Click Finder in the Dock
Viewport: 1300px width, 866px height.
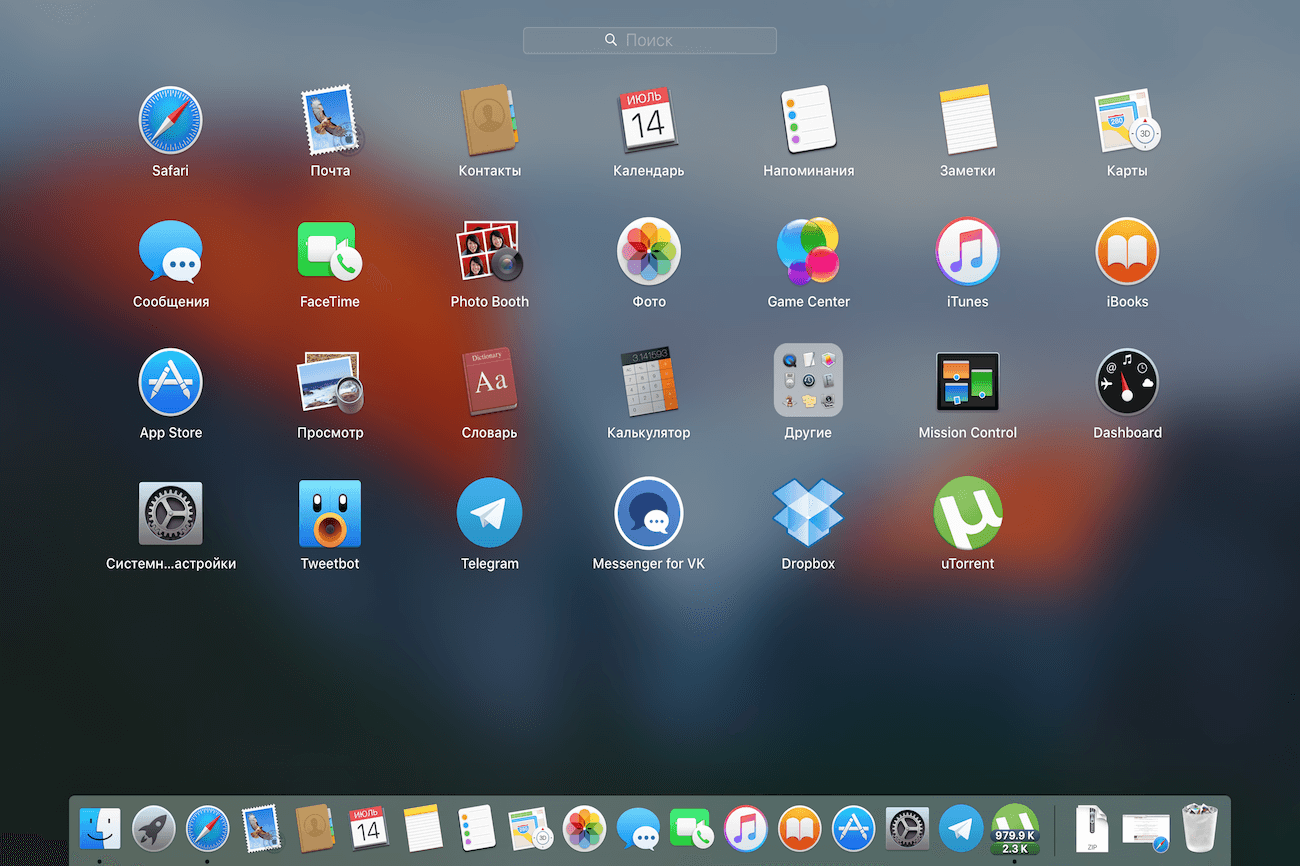click(100, 829)
